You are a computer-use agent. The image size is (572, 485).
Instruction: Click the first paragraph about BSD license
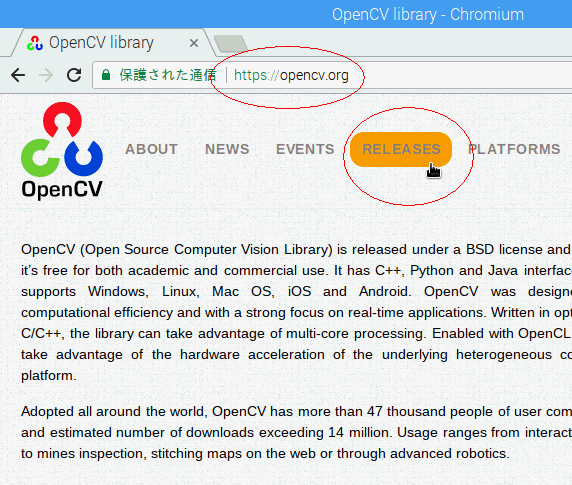(x=296, y=313)
